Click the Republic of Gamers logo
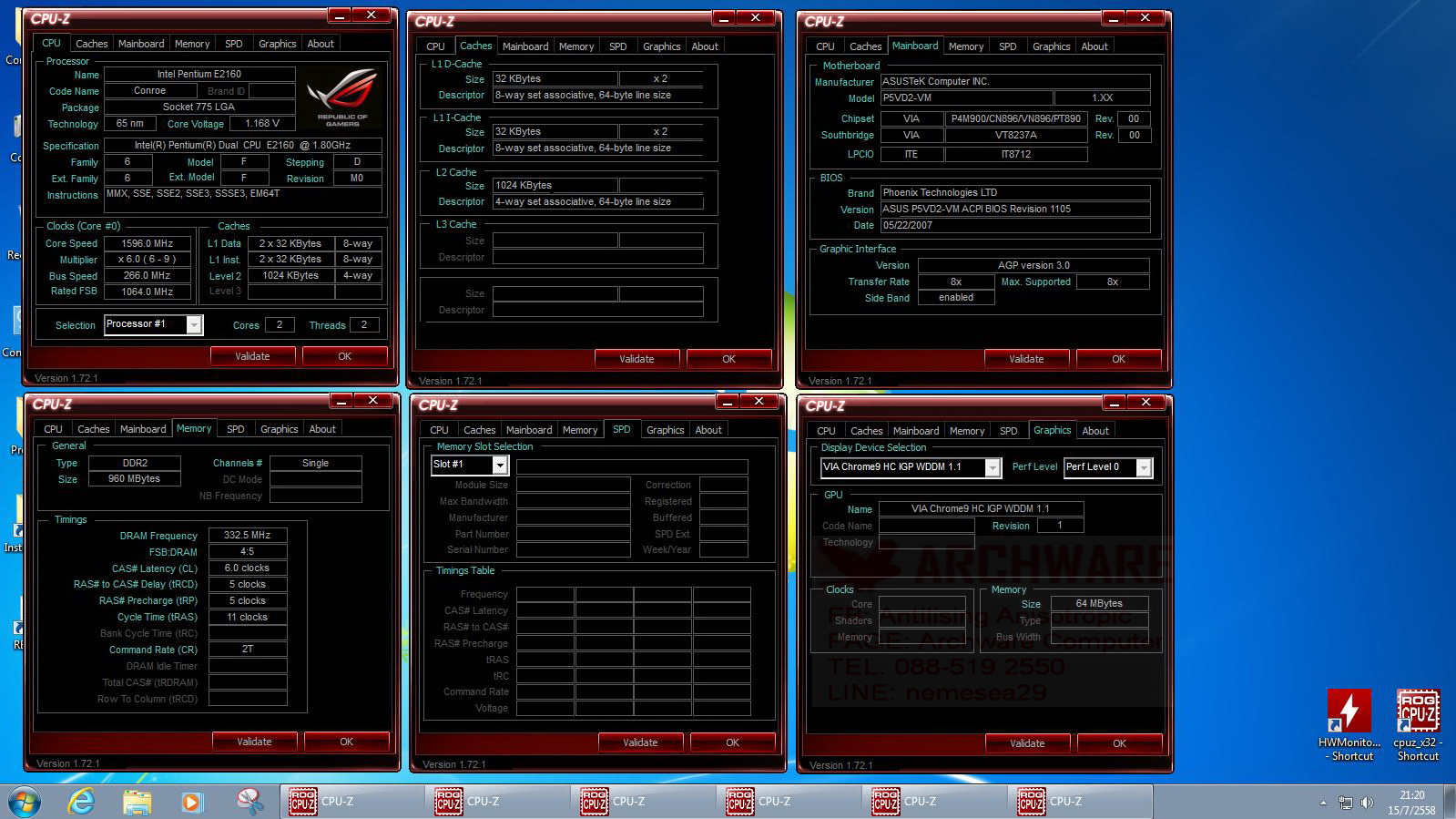 [x=341, y=97]
